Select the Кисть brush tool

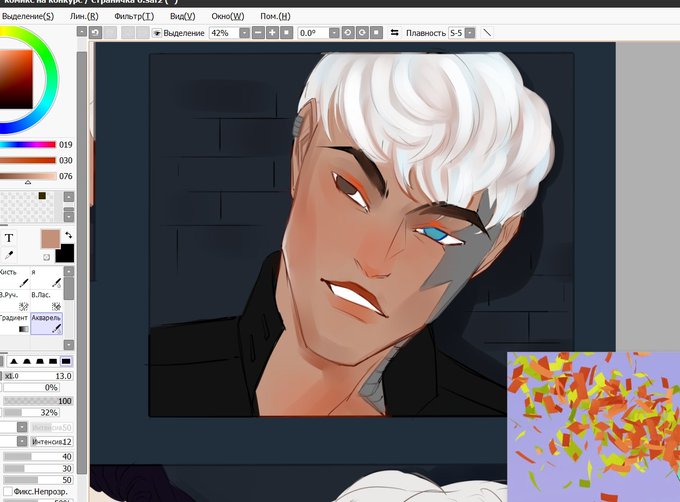coord(15,277)
